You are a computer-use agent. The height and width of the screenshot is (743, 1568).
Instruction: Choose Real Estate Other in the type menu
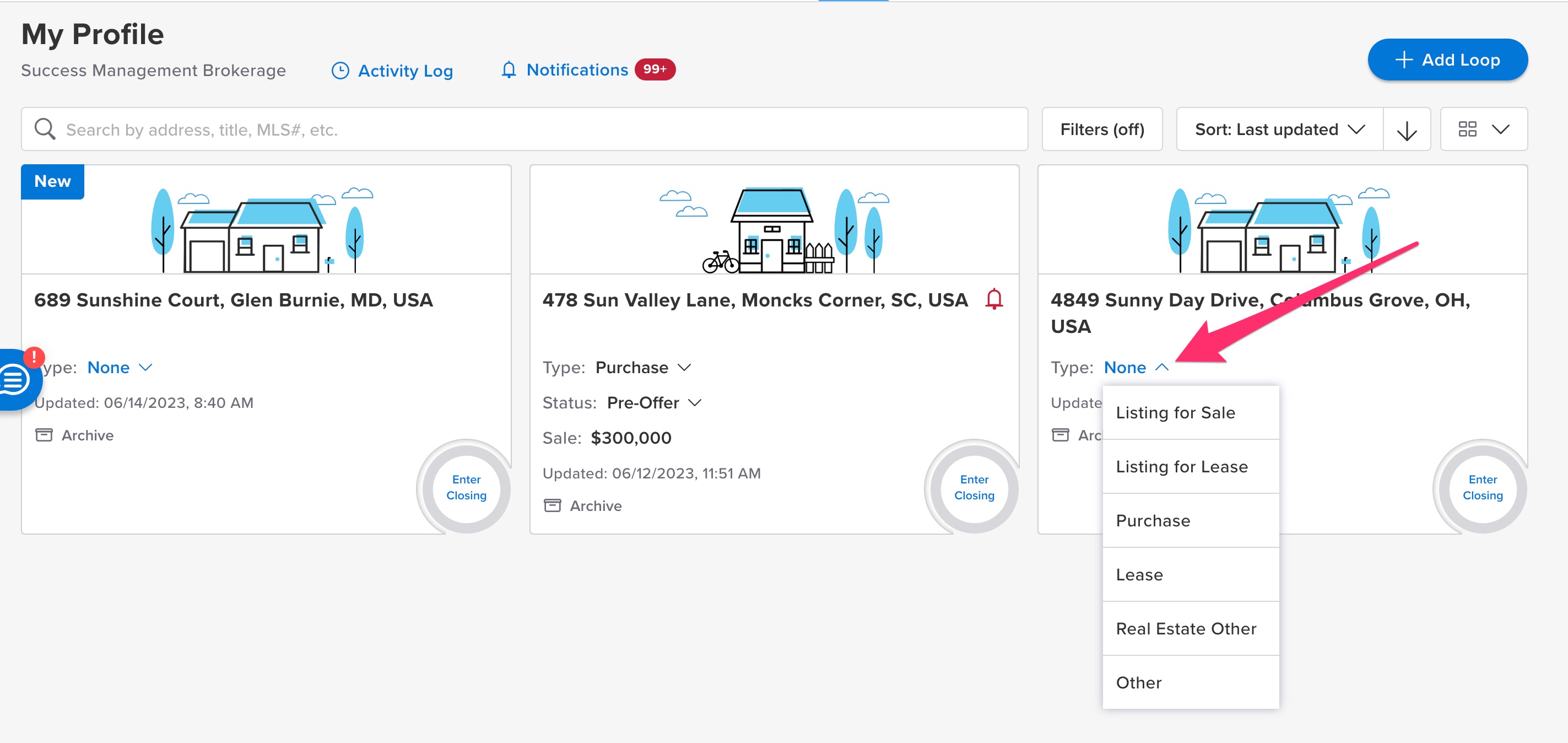click(1185, 628)
